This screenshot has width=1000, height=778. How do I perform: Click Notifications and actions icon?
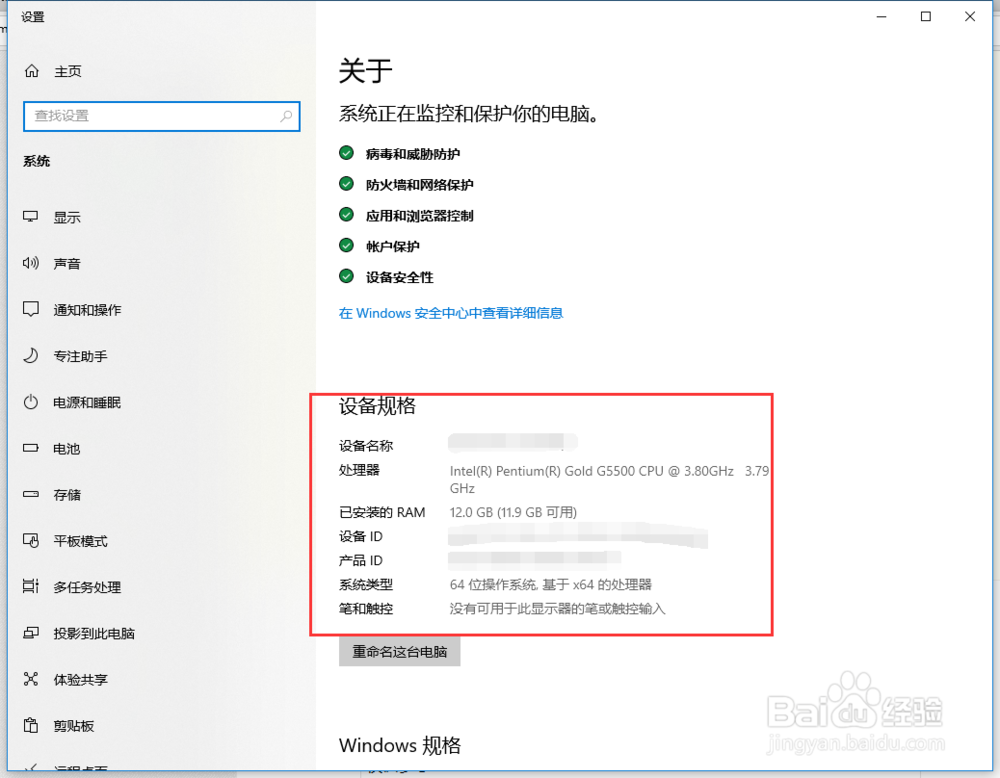(x=31, y=309)
